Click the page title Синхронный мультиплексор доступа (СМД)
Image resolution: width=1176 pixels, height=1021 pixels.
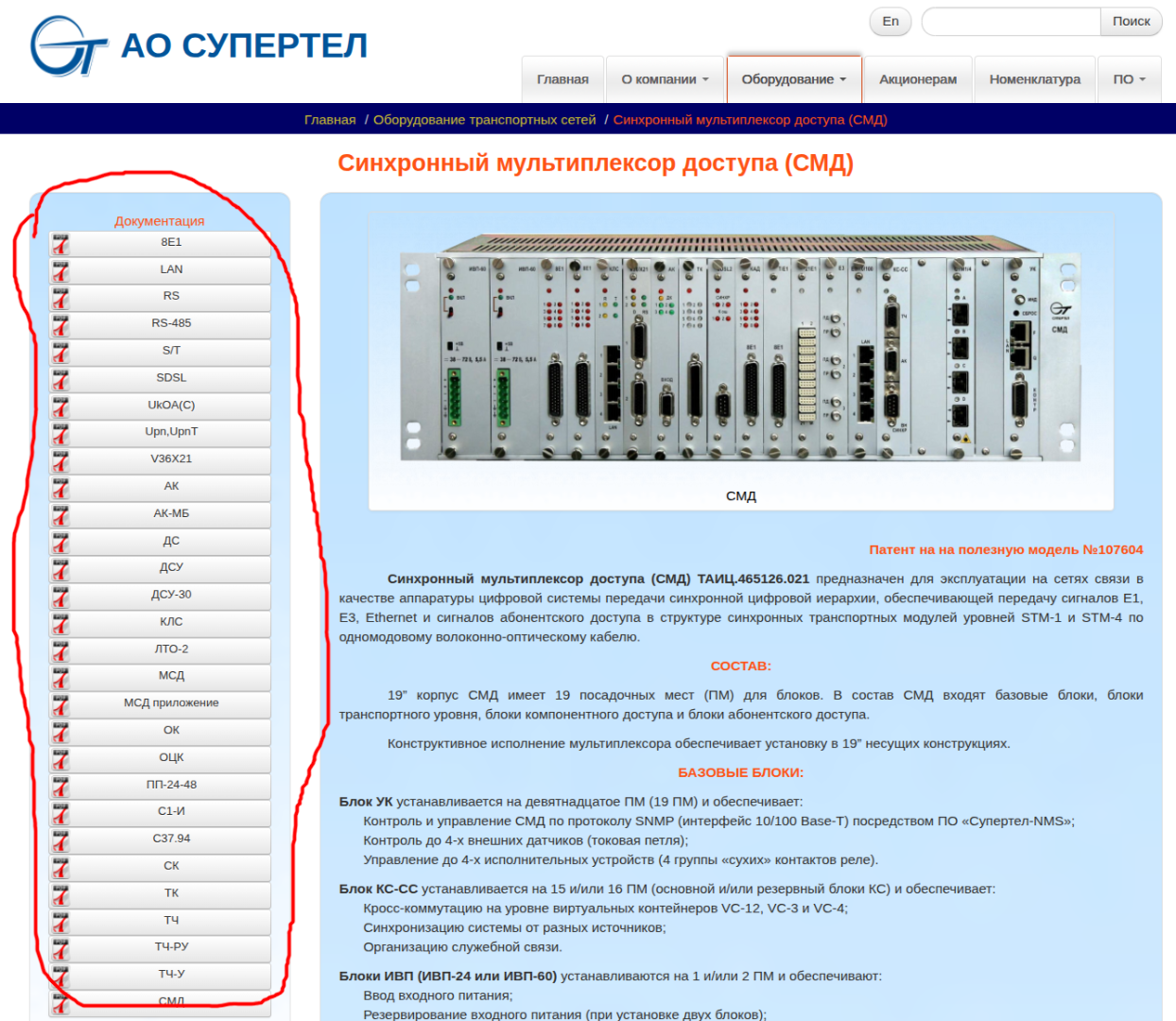coord(596,164)
